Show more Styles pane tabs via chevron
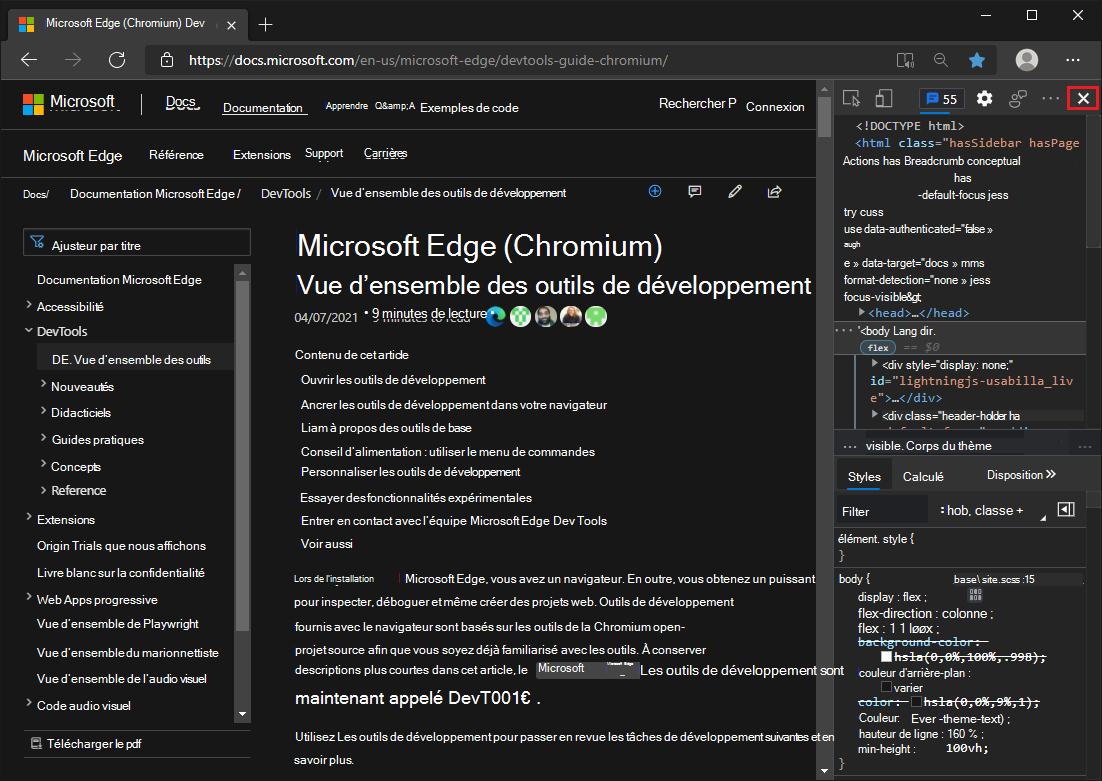This screenshot has height=781, width=1102. click(x=1051, y=475)
